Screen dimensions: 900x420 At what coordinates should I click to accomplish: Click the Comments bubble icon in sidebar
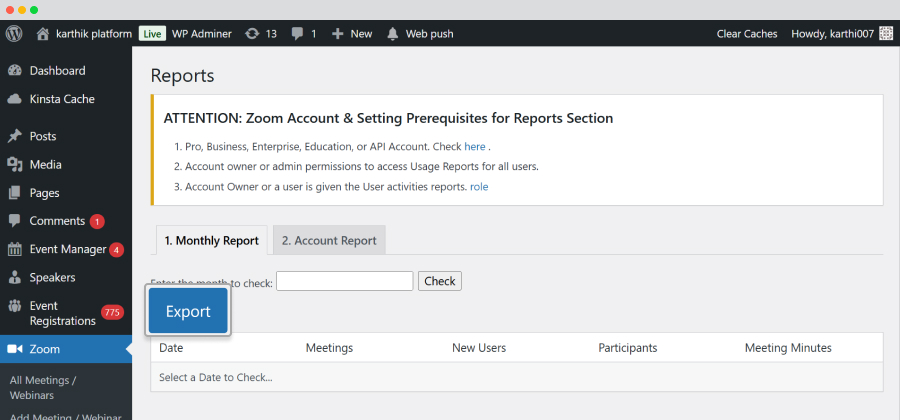pos(15,221)
